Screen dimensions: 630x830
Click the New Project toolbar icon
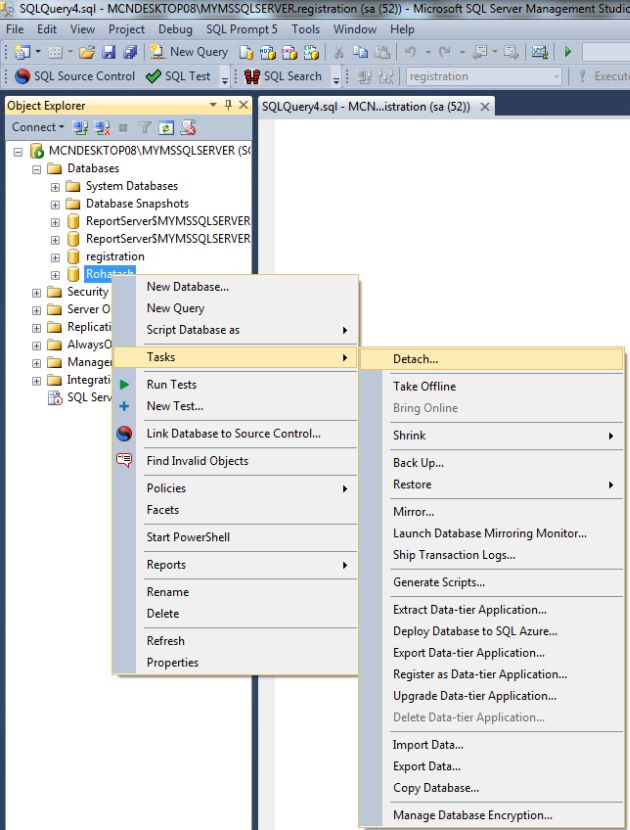(x=22, y=52)
